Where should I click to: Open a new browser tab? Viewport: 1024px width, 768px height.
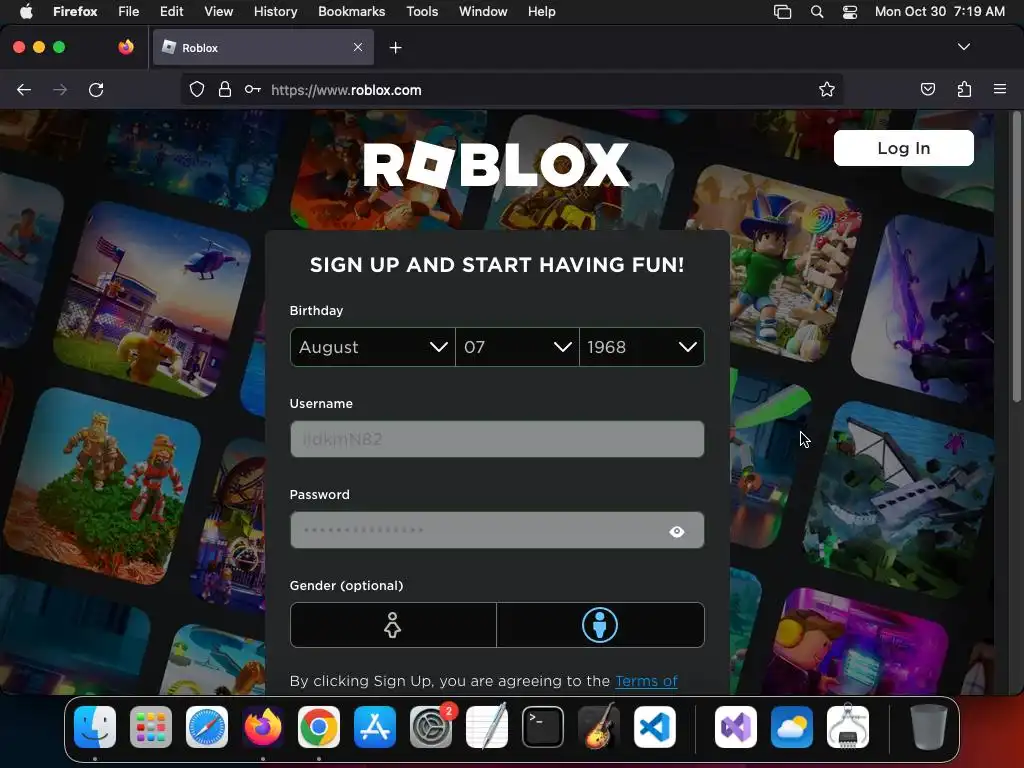tap(395, 48)
